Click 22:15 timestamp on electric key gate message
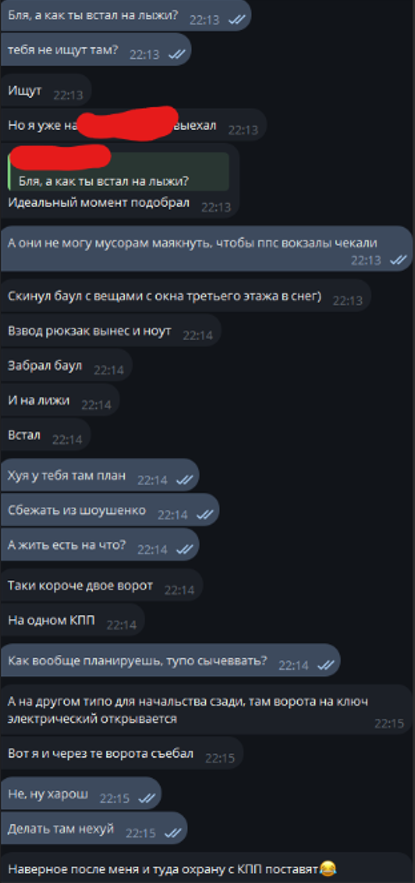 (389, 724)
